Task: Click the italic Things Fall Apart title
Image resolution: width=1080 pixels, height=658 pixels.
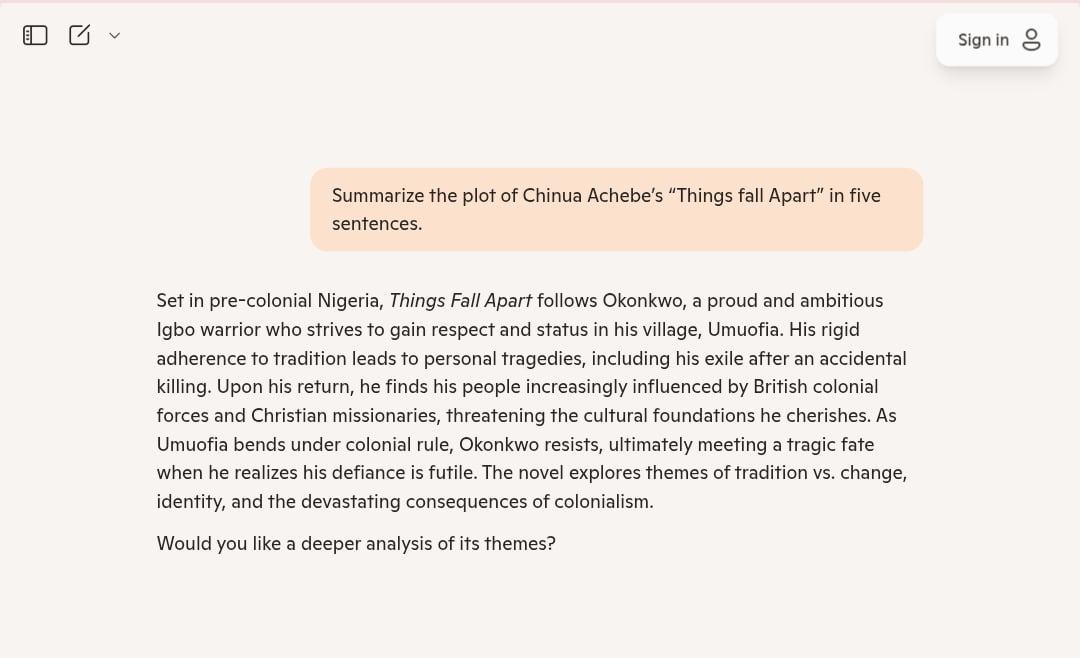Action: [x=460, y=301]
